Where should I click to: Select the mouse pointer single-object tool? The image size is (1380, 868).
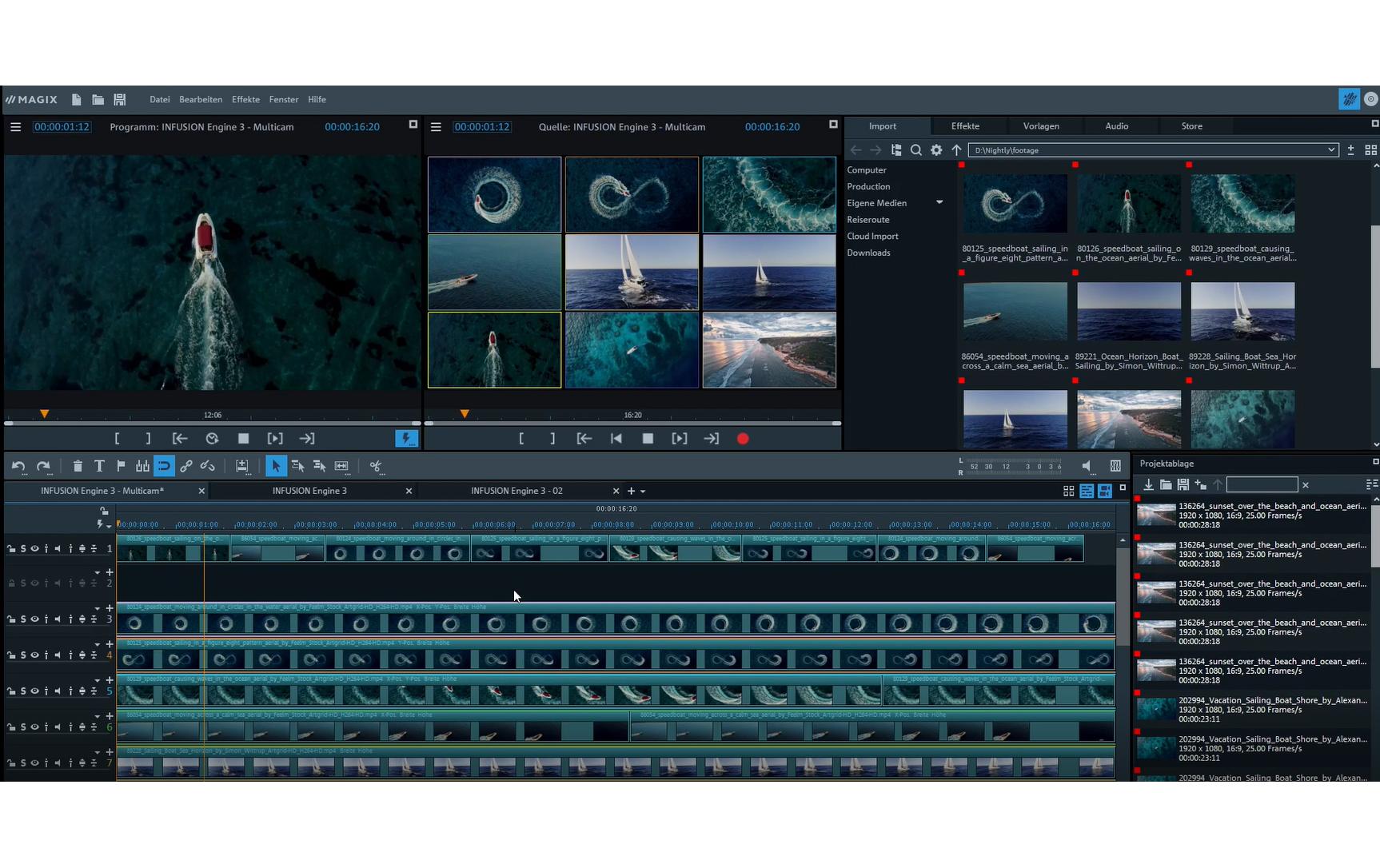(275, 466)
